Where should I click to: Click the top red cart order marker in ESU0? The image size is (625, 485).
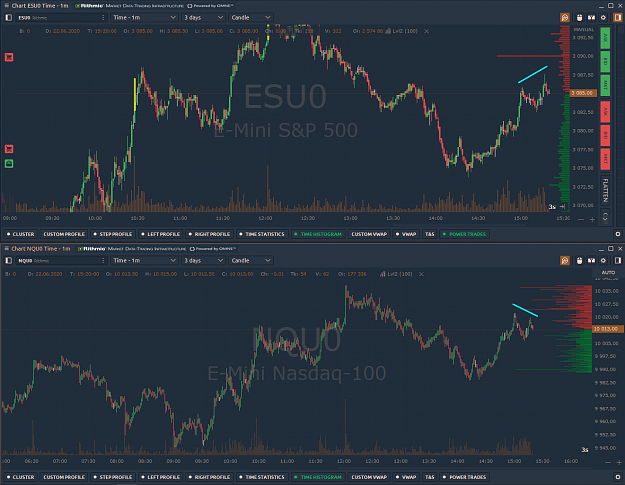pyautogui.click(x=9, y=57)
